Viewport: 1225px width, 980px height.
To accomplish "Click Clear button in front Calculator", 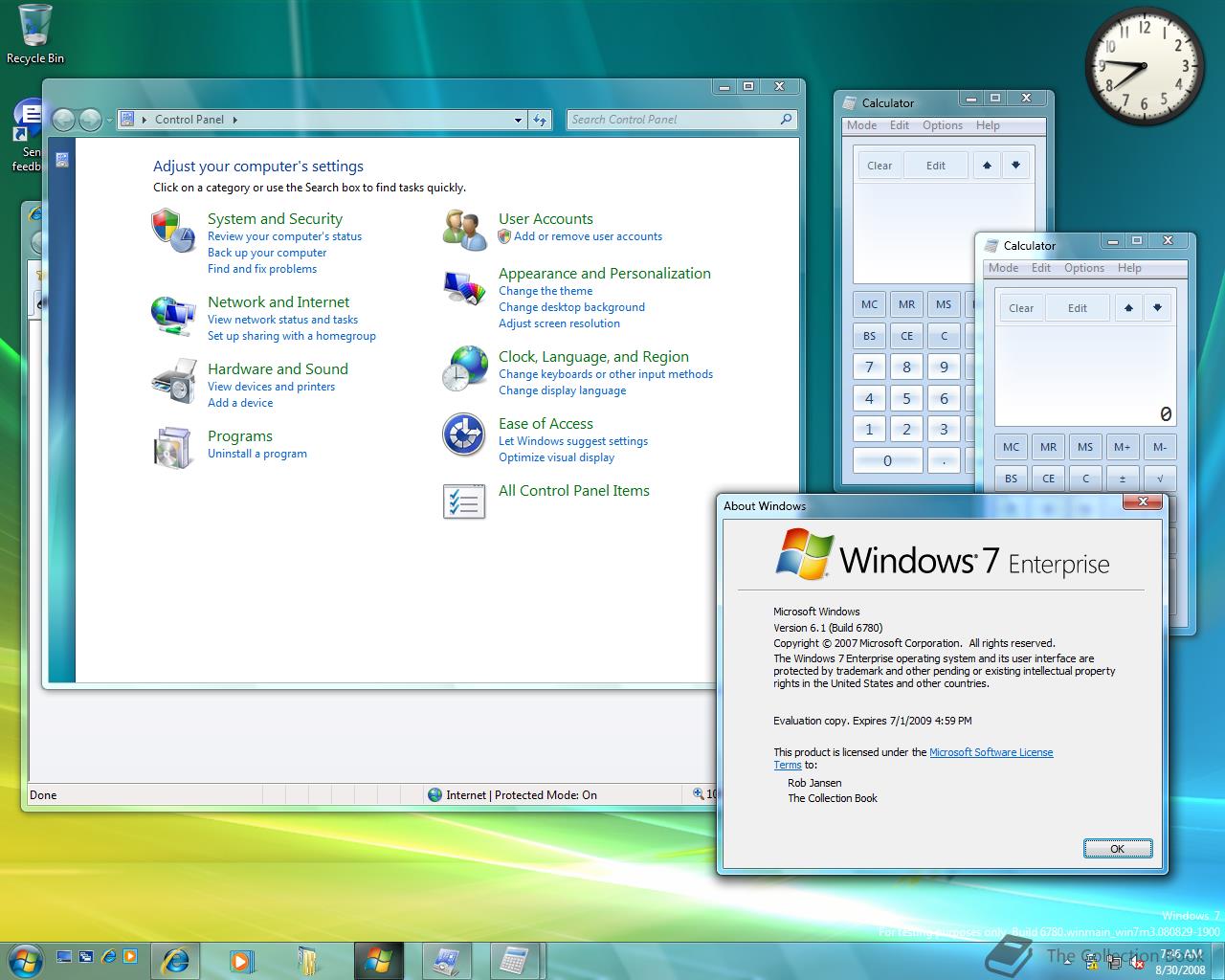I will click(x=1021, y=308).
